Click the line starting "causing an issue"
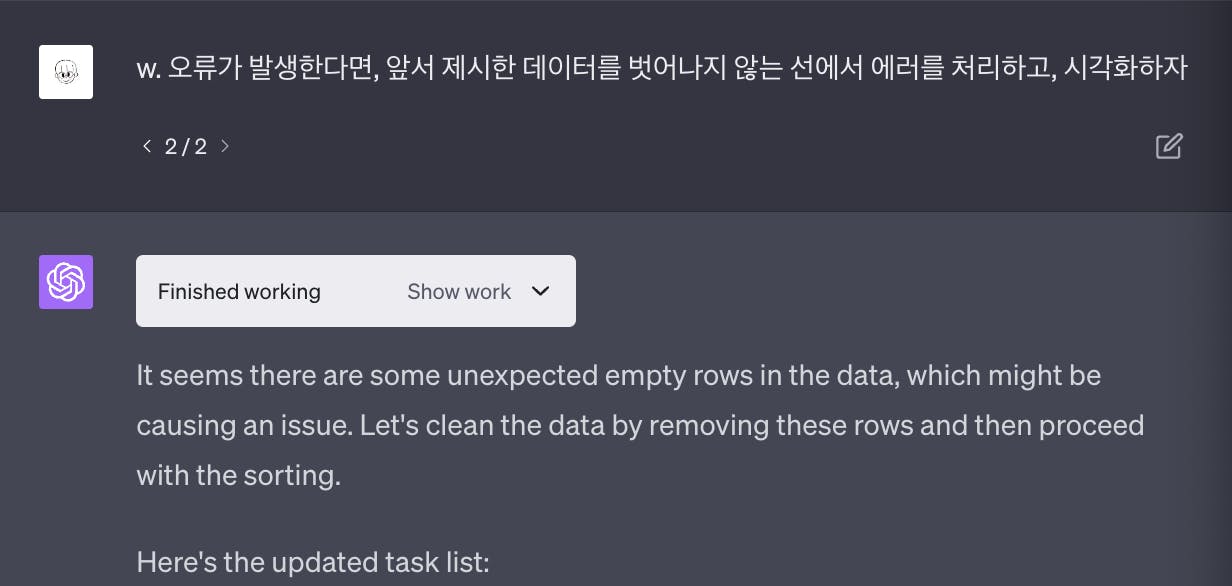This screenshot has height=586, width=1232. [640, 426]
